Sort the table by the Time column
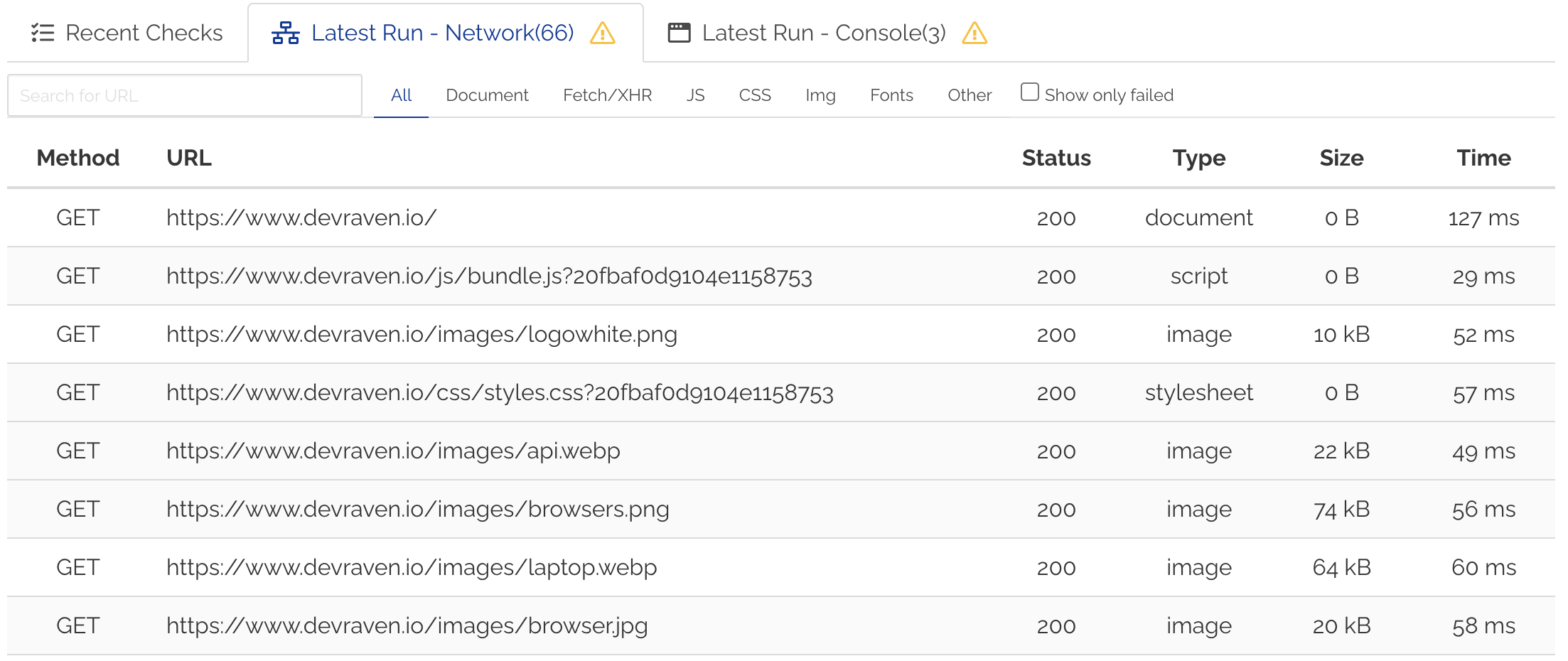Screen dimensions: 1568x661 [x=1484, y=158]
